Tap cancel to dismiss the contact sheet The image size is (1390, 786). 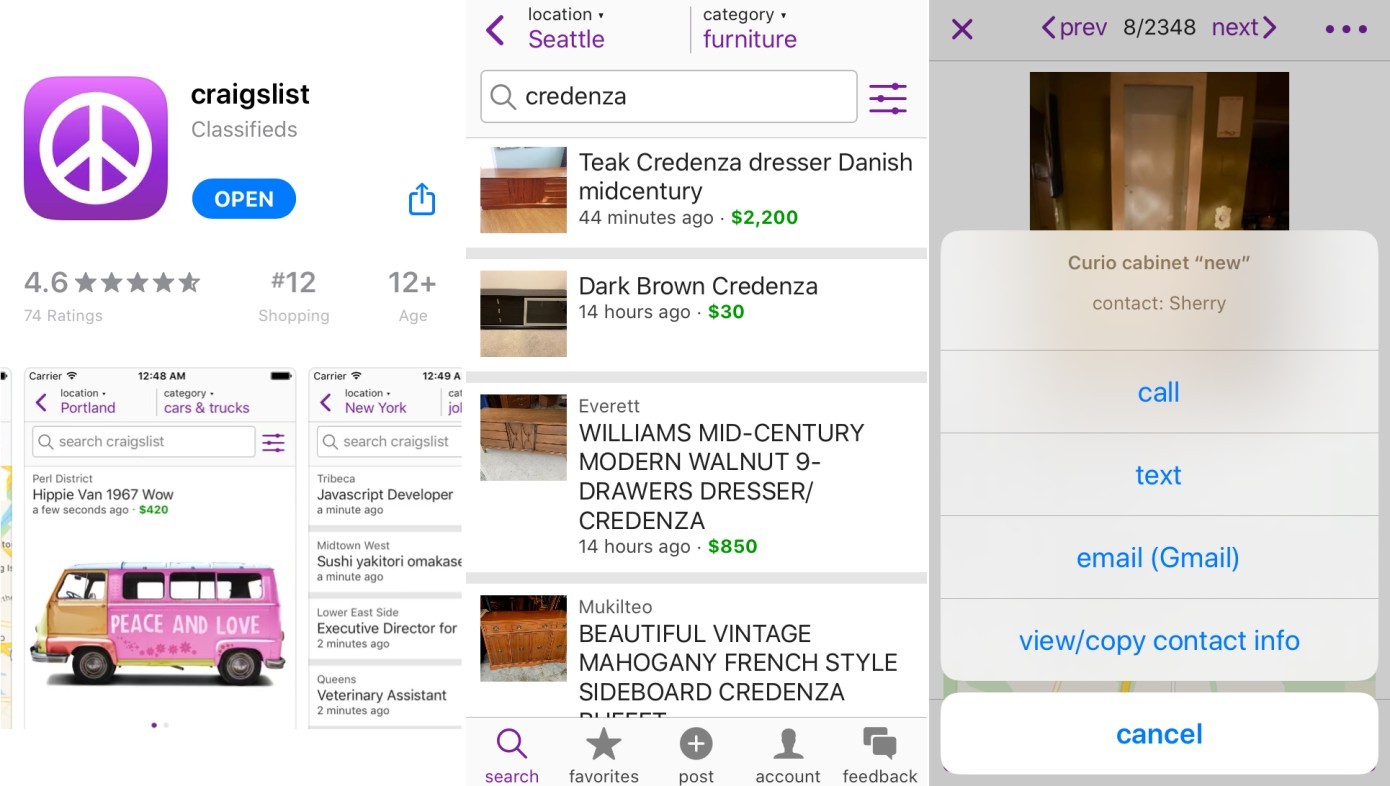pos(1158,733)
